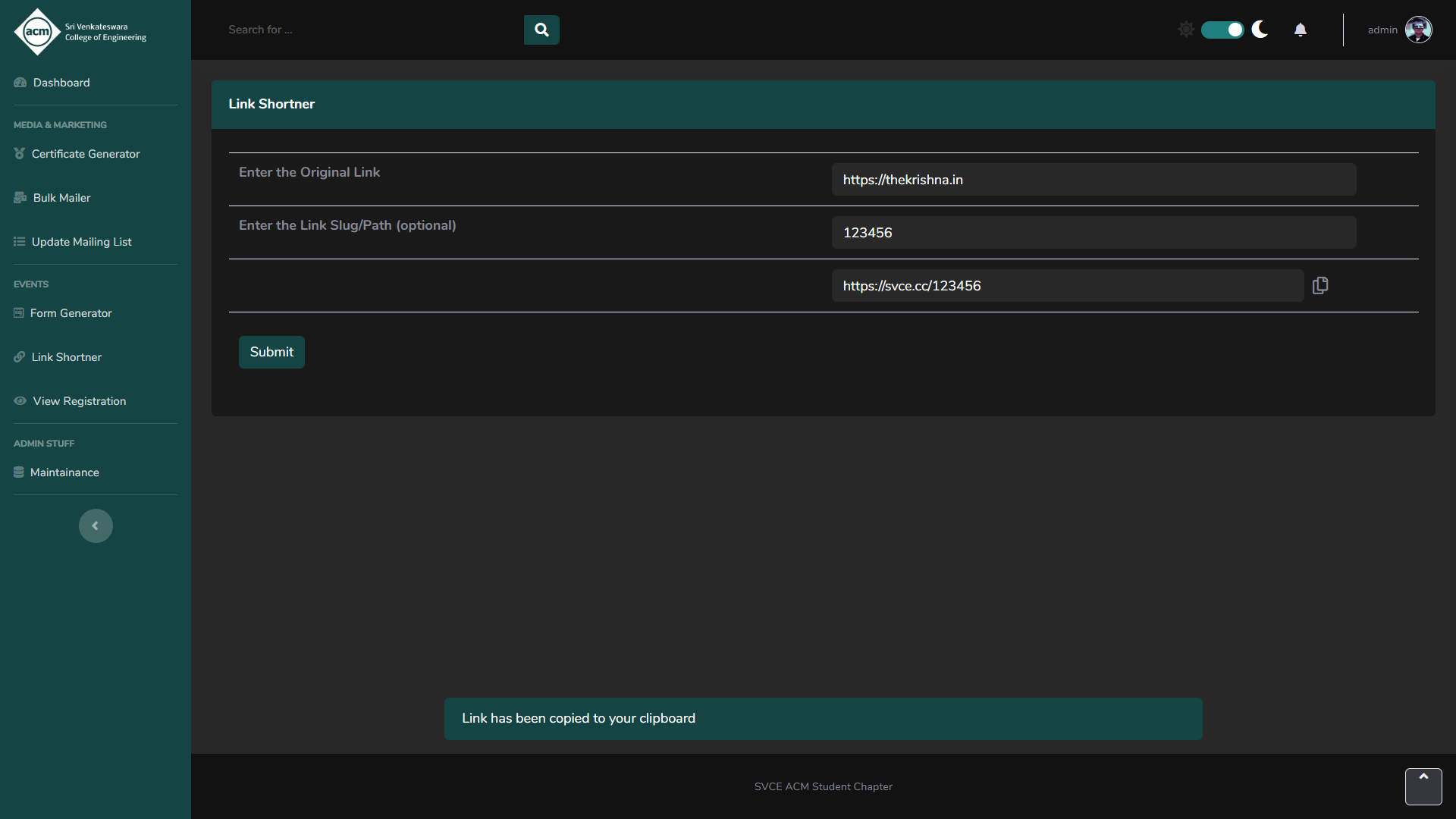Click the search magnifier button

click(541, 30)
